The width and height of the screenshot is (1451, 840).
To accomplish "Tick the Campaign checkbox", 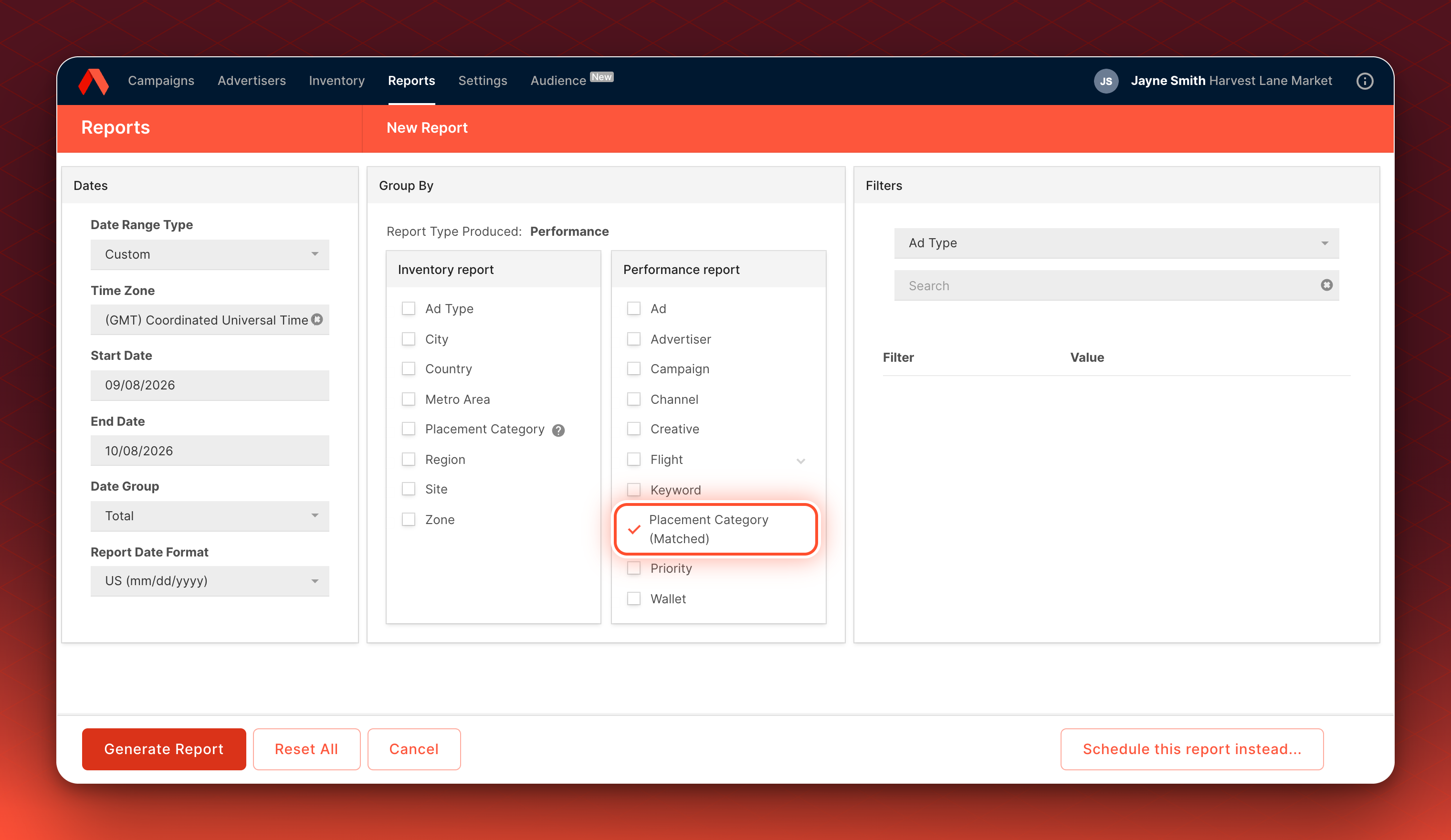I will tap(633, 368).
